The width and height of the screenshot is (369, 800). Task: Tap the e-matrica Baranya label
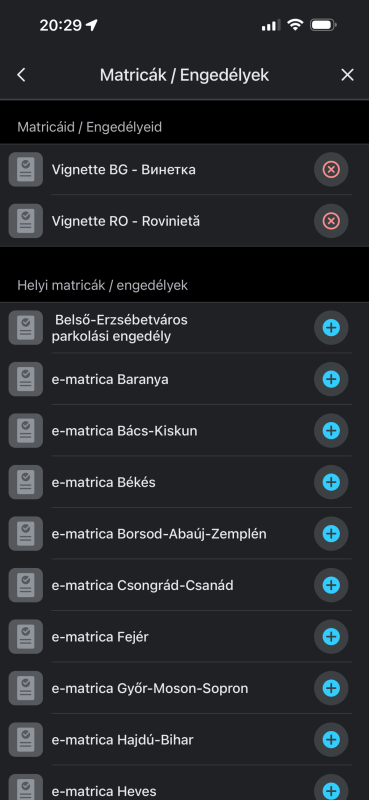pos(110,380)
